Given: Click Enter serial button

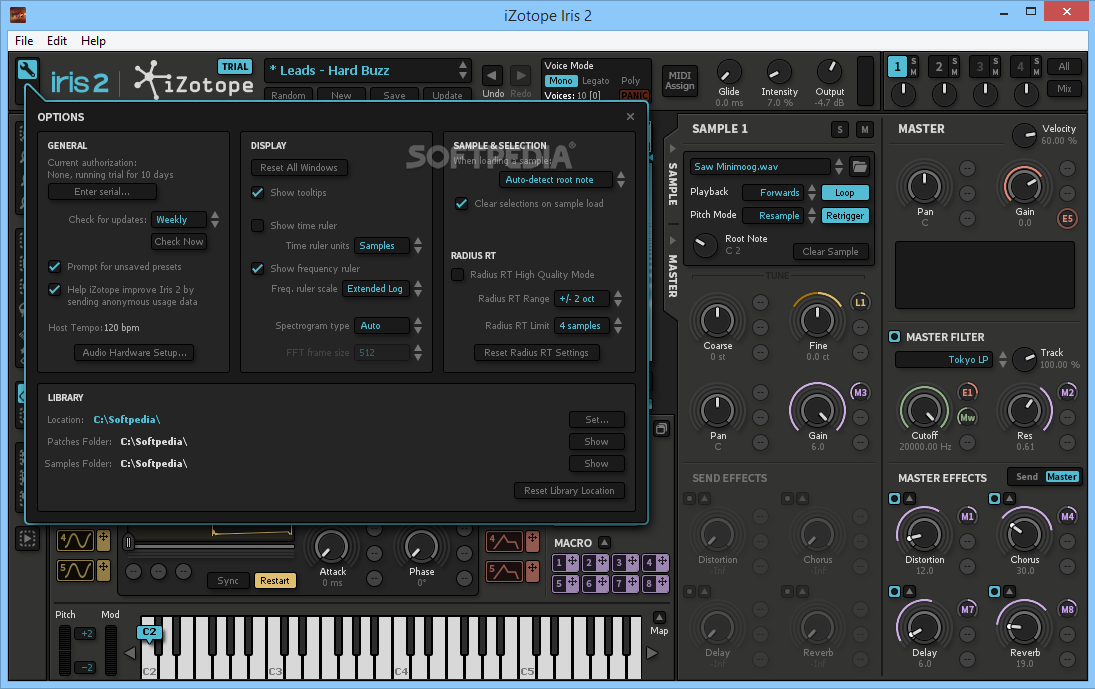Looking at the screenshot, I should [x=102, y=191].
